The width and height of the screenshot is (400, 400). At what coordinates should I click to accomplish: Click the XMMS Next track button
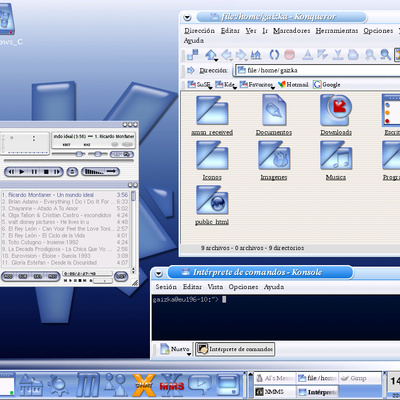click(x=57, y=172)
